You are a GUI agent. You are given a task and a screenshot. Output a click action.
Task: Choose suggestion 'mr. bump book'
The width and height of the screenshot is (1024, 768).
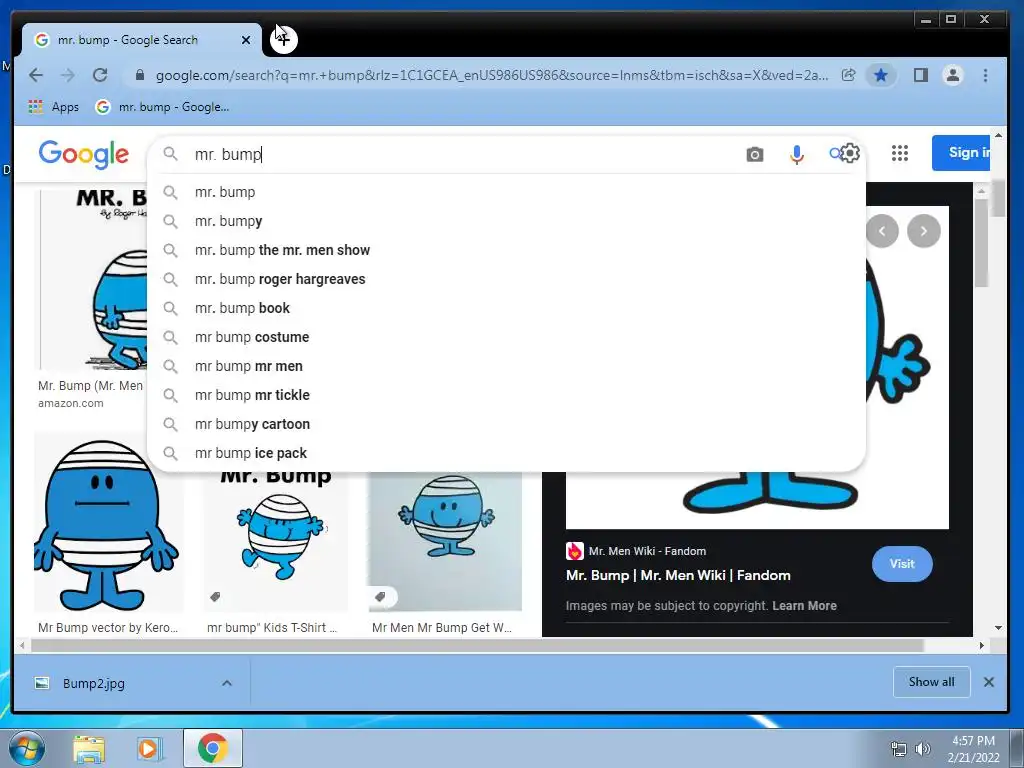[506, 308]
